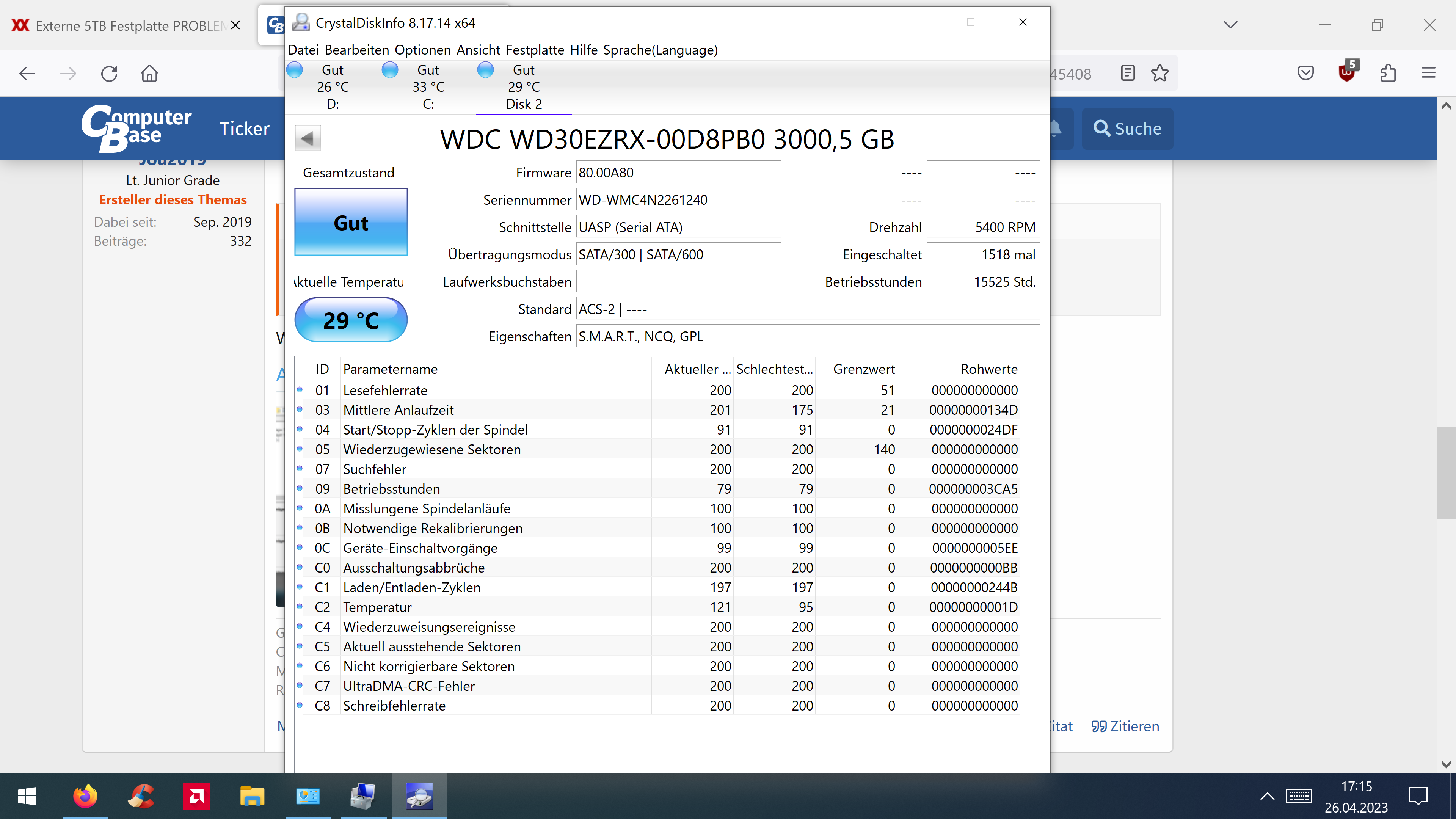Toggle reader view icon in address bar

[x=1128, y=73]
